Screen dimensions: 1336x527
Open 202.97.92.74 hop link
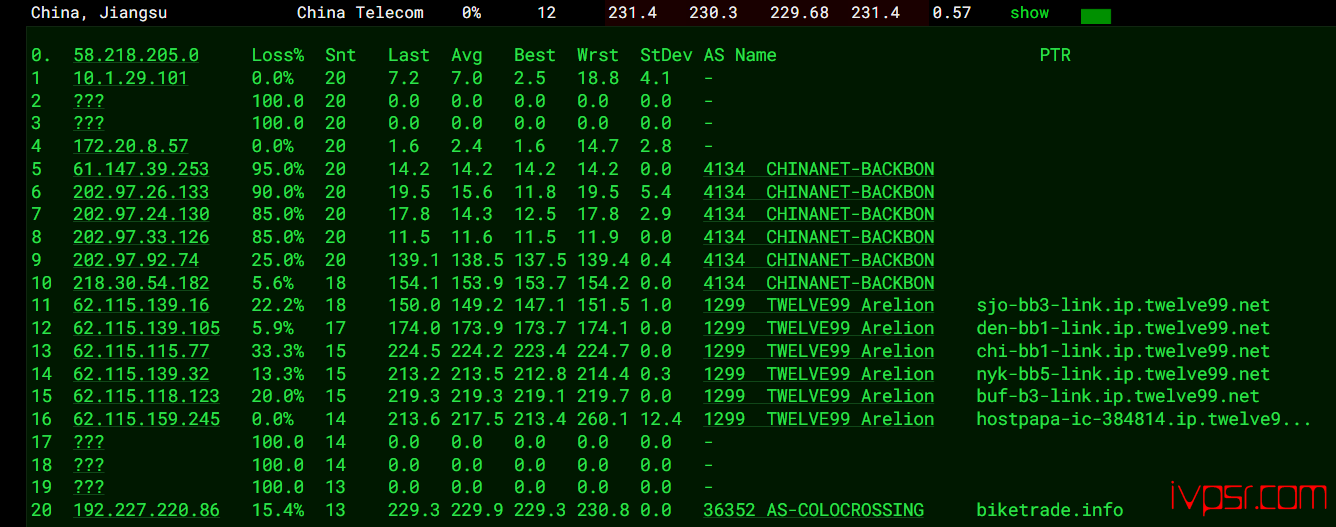(x=136, y=260)
